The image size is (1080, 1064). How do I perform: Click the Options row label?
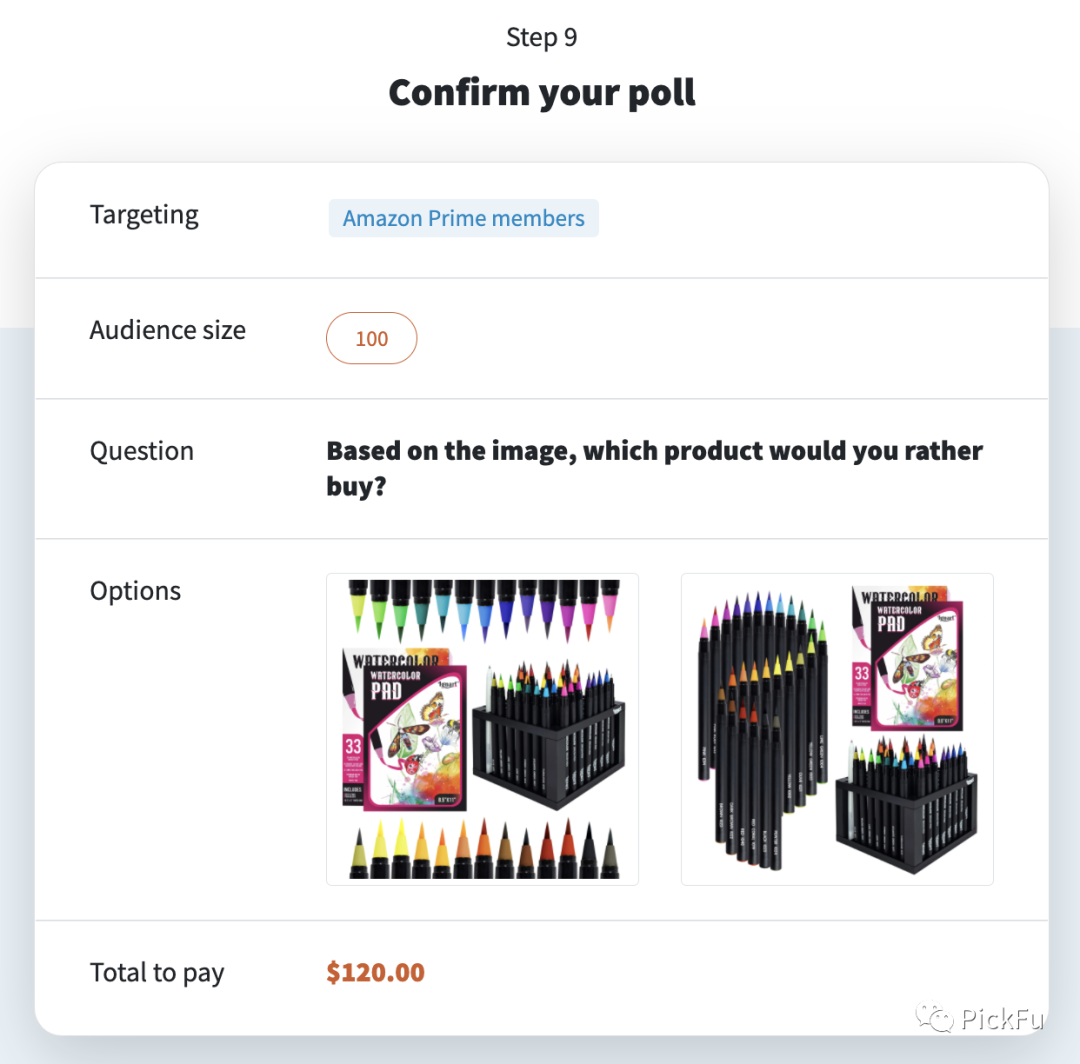point(135,591)
